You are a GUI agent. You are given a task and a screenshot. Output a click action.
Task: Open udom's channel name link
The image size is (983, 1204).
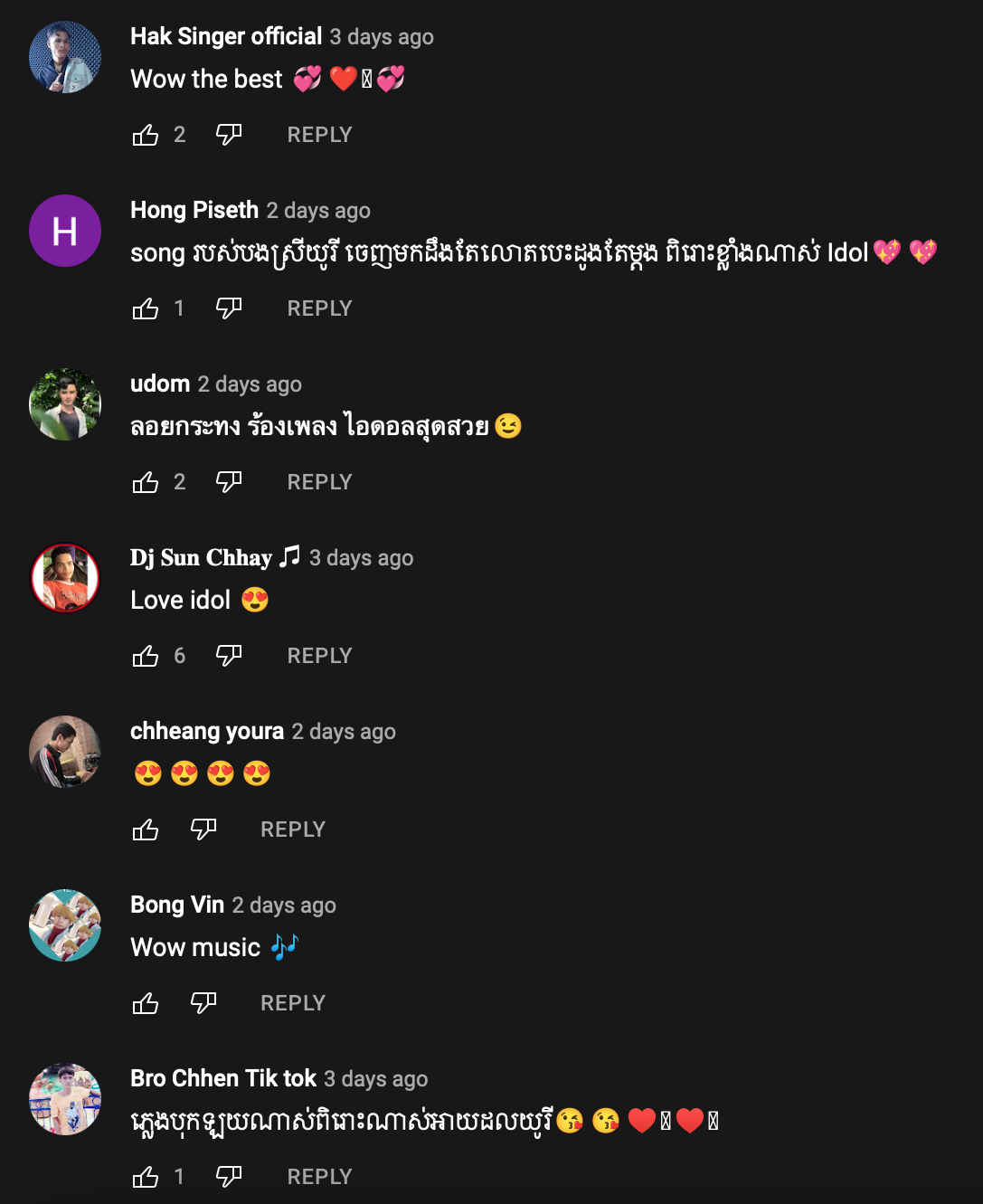tap(160, 384)
